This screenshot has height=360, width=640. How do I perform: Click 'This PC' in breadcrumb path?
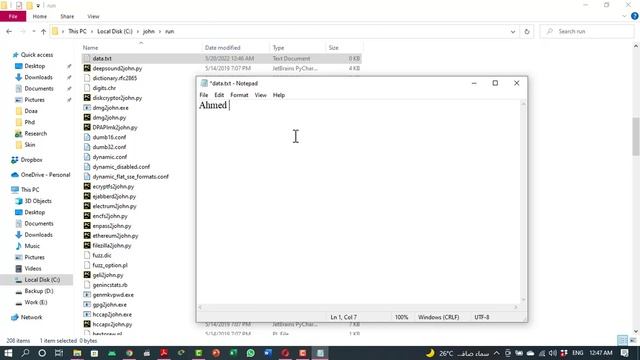77,31
